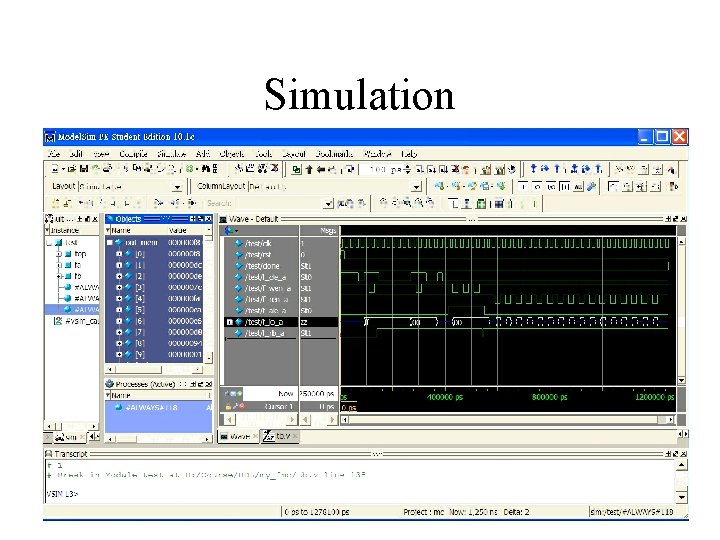Image resolution: width=720 pixels, height=540 pixels.
Task: Open the Tools menu
Action: [264, 154]
